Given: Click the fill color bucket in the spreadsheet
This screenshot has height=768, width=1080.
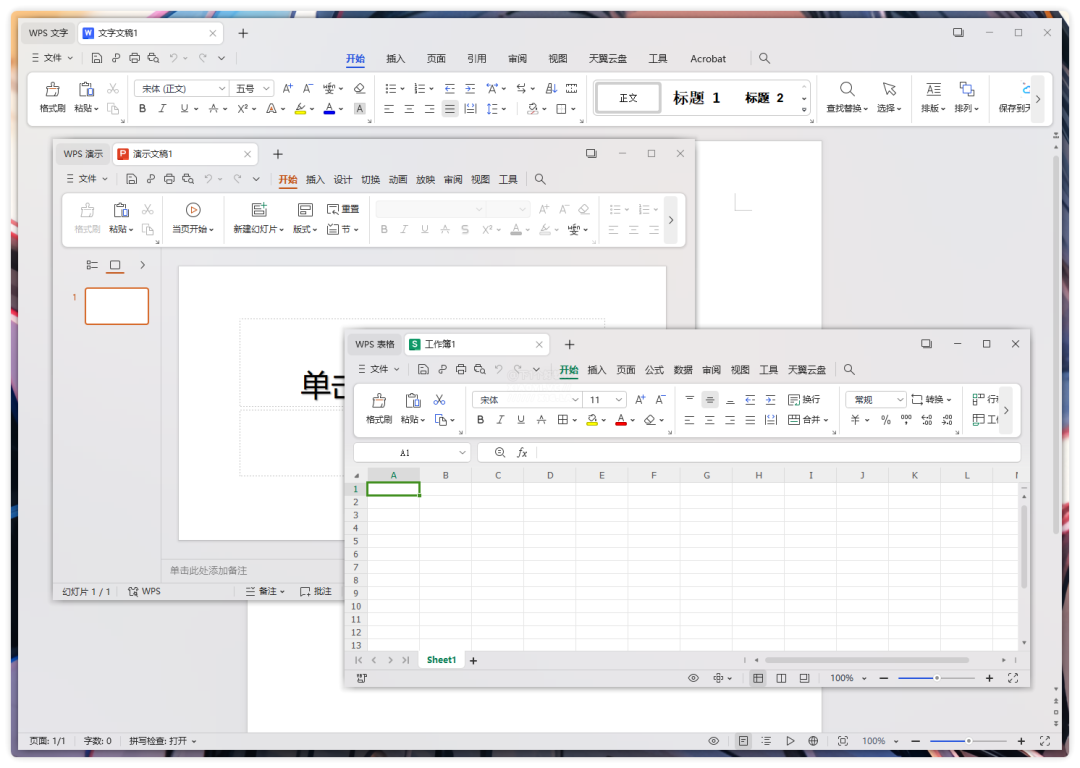Looking at the screenshot, I should pyautogui.click(x=593, y=420).
